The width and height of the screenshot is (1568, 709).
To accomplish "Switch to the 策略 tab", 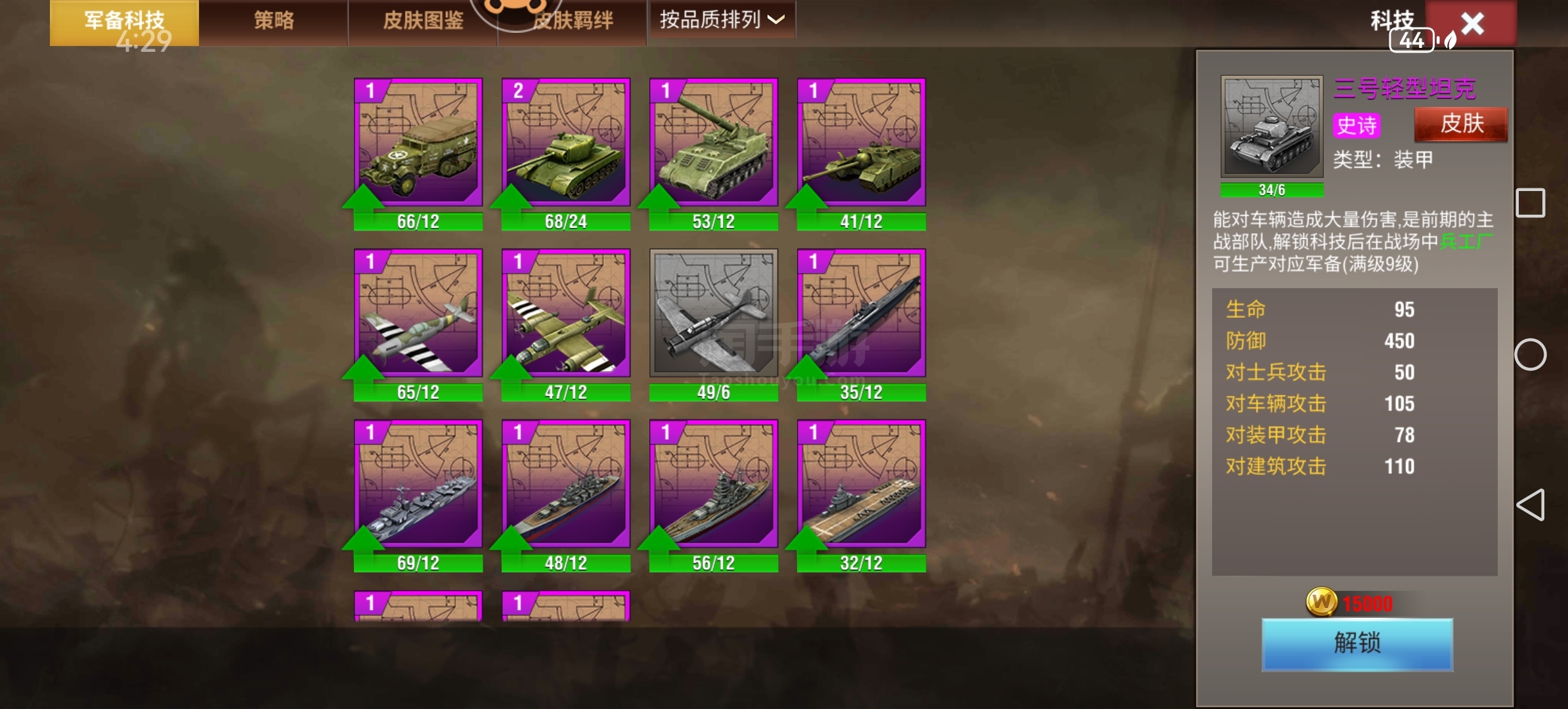I will [x=274, y=21].
